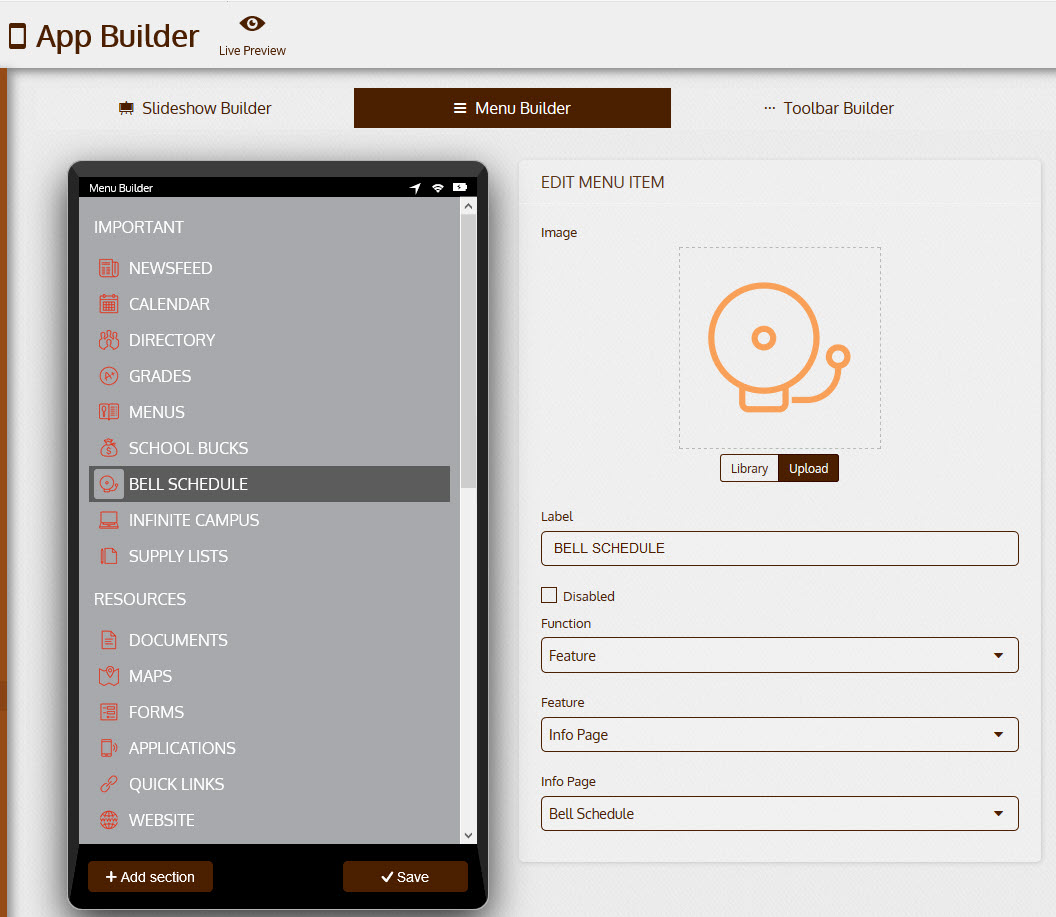Click the Quick Links chain icon
This screenshot has width=1056, height=917.
tap(108, 784)
